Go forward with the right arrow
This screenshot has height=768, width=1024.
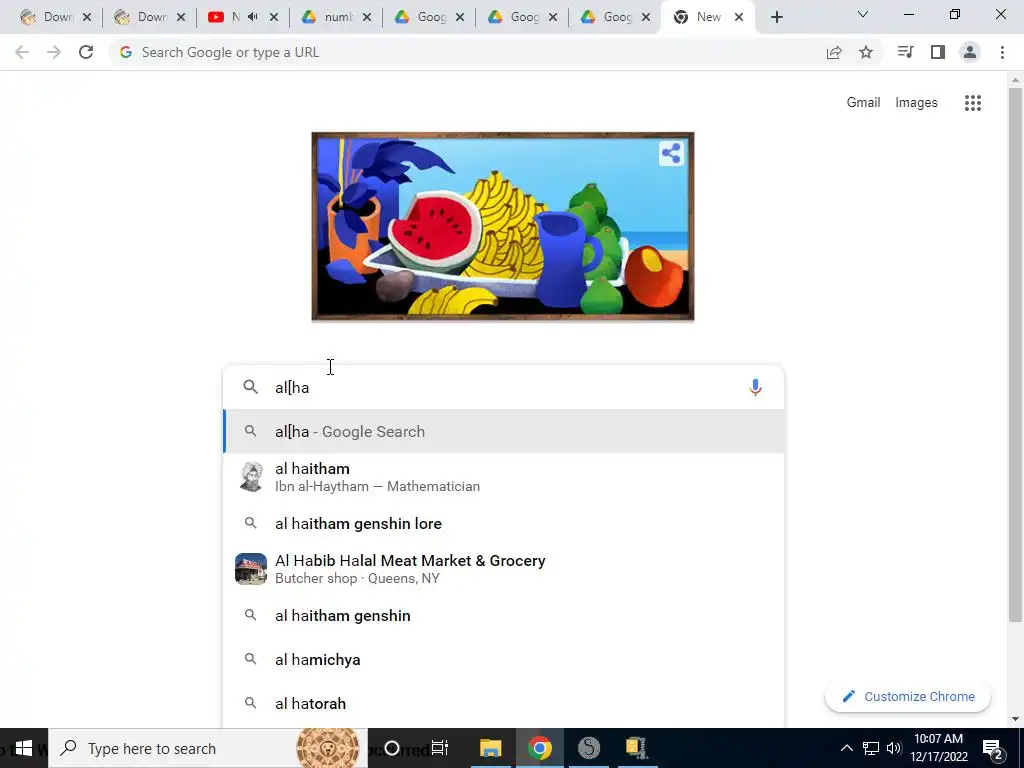pos(54,52)
